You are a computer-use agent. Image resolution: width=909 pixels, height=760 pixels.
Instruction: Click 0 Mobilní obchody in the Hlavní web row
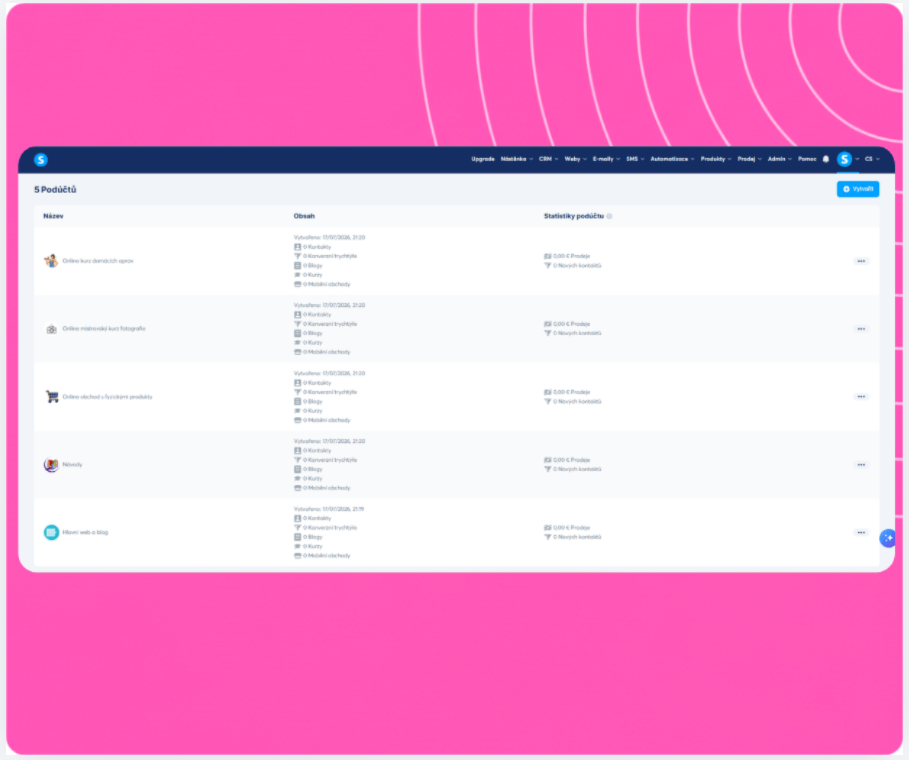click(326, 555)
